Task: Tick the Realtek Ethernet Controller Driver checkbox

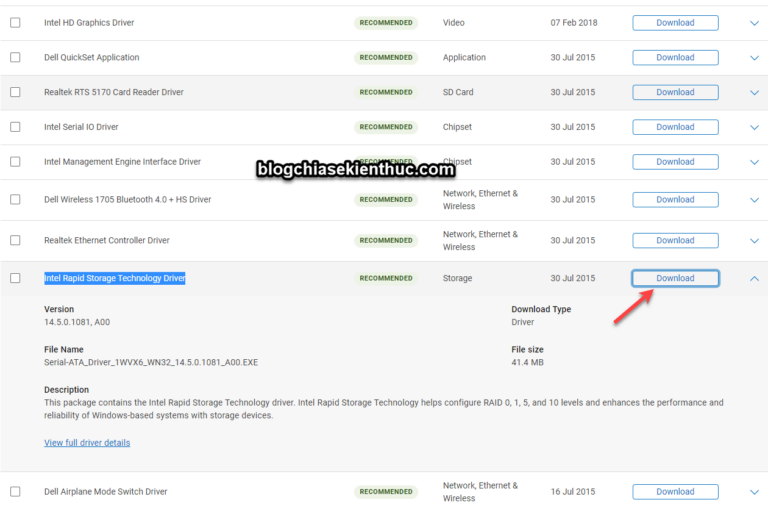Action: 15,240
